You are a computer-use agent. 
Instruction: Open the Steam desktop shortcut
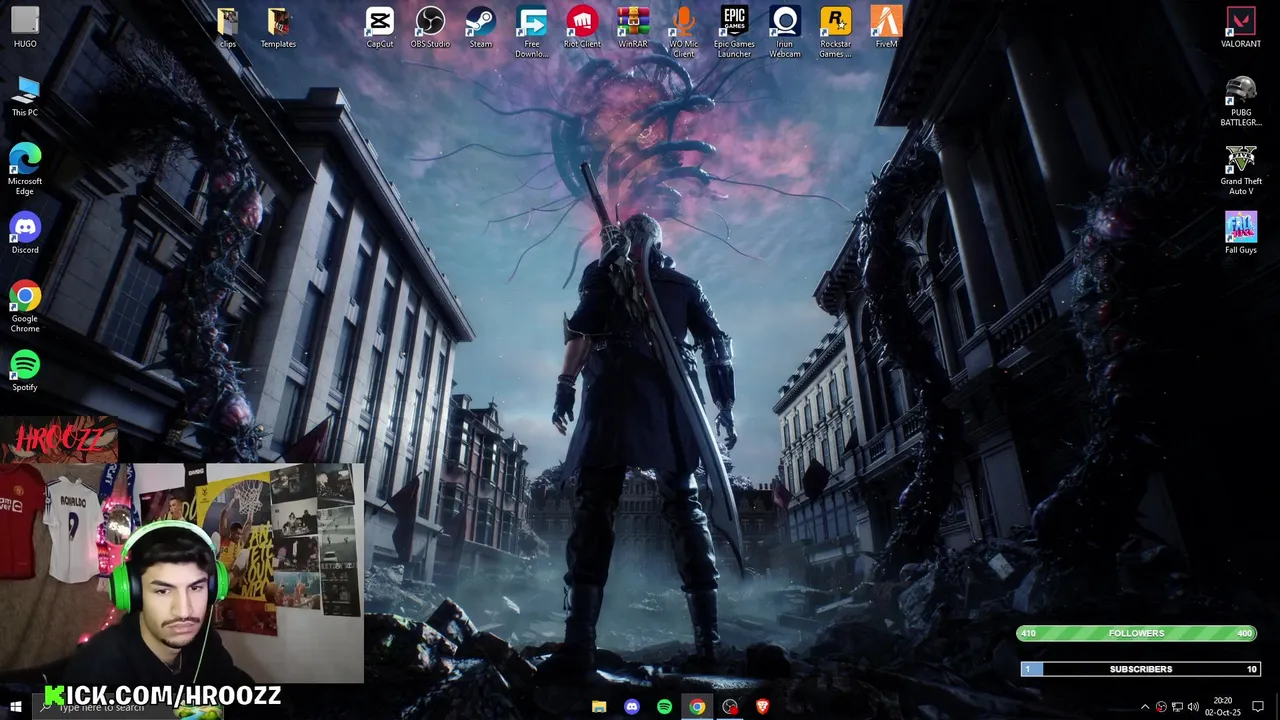[x=481, y=28]
